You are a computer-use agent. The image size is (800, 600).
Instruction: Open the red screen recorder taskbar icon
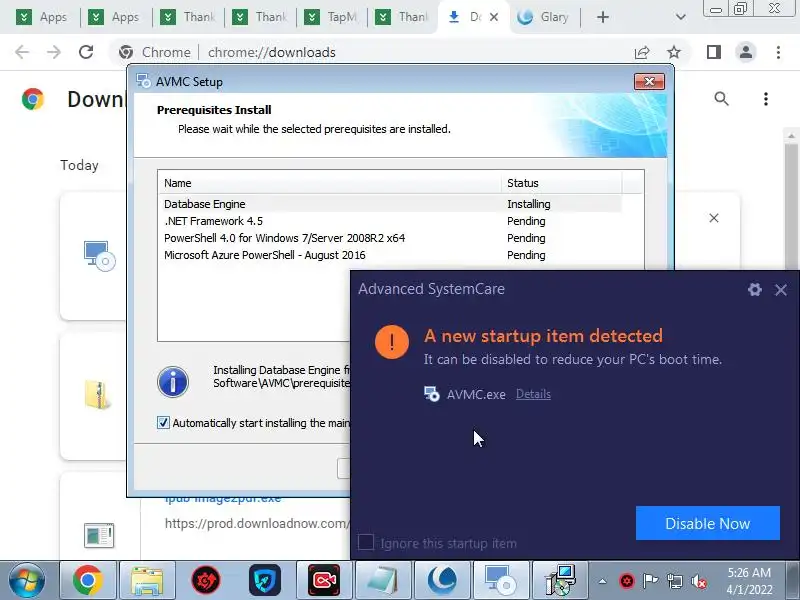324,580
